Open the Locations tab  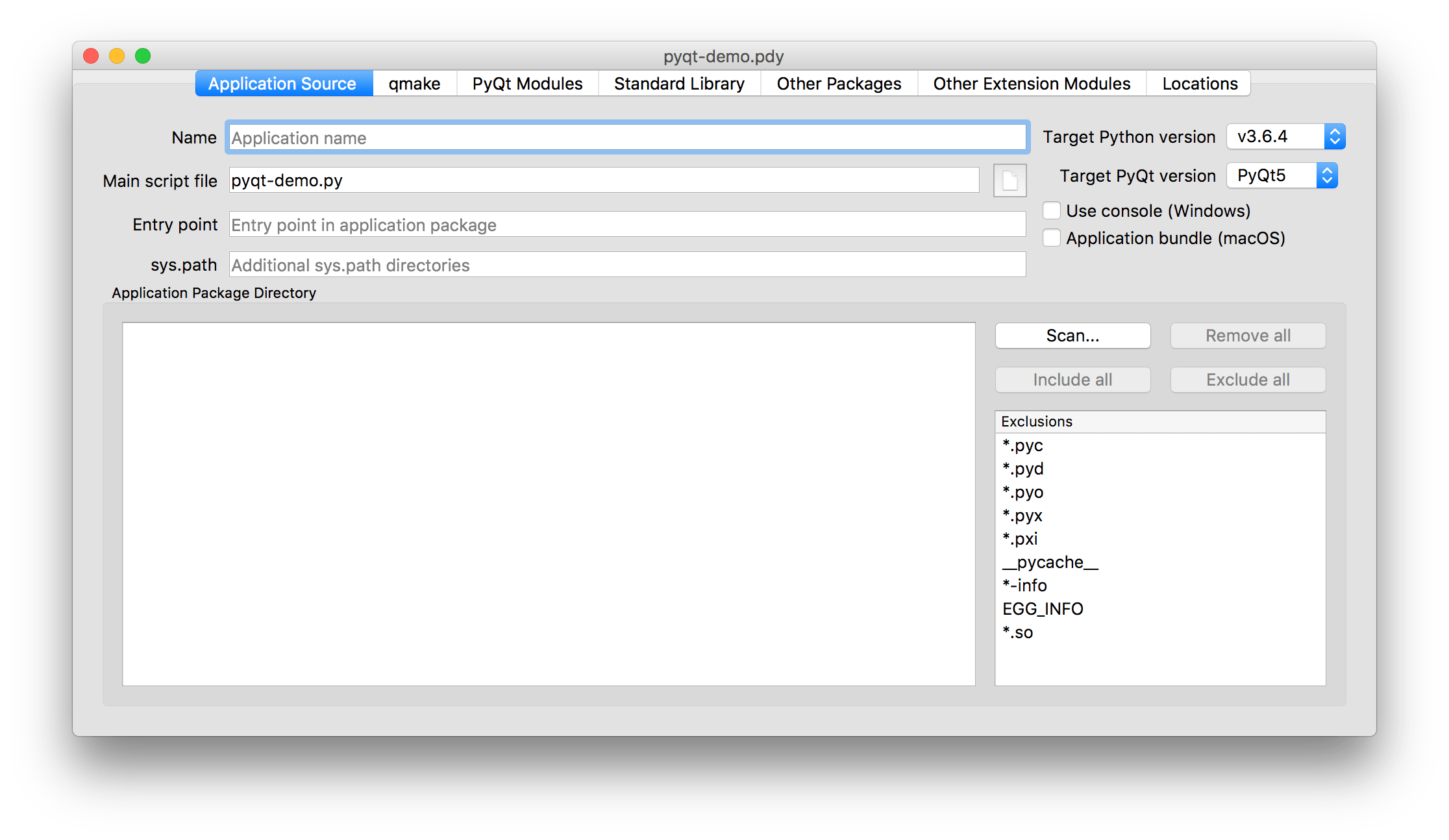tap(1200, 84)
